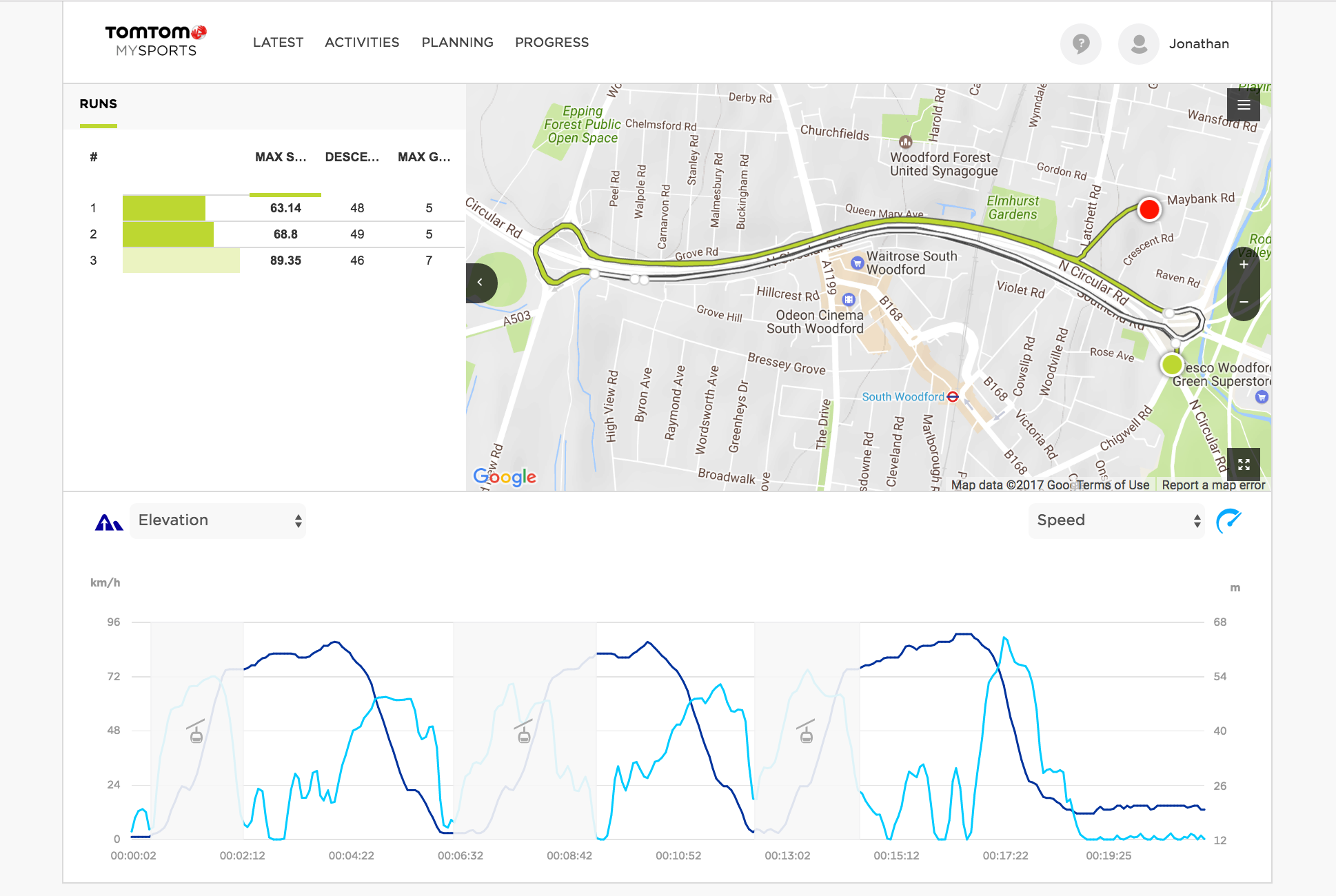Zoom in on the map
Screen dimensions: 1336x896
click(1243, 265)
